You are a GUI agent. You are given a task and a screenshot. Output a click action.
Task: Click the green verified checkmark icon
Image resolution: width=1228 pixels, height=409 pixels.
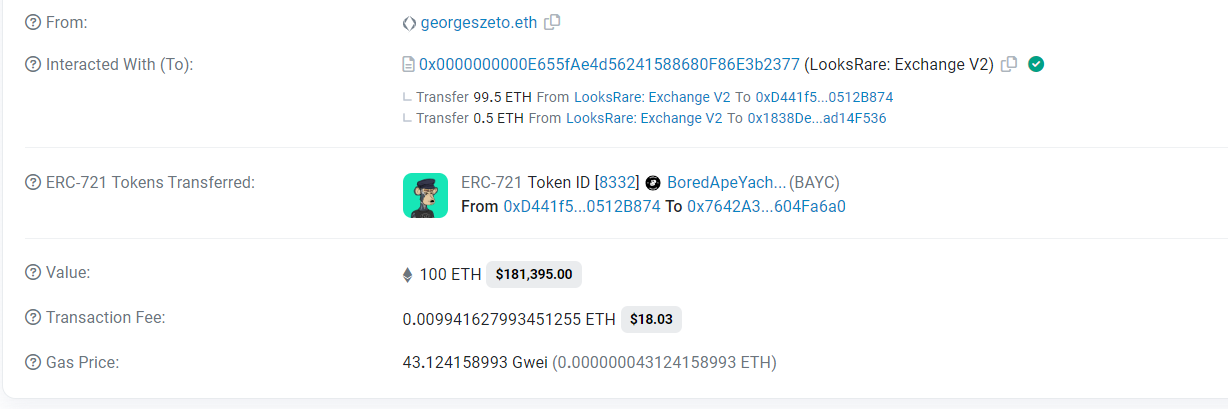pos(1037,64)
